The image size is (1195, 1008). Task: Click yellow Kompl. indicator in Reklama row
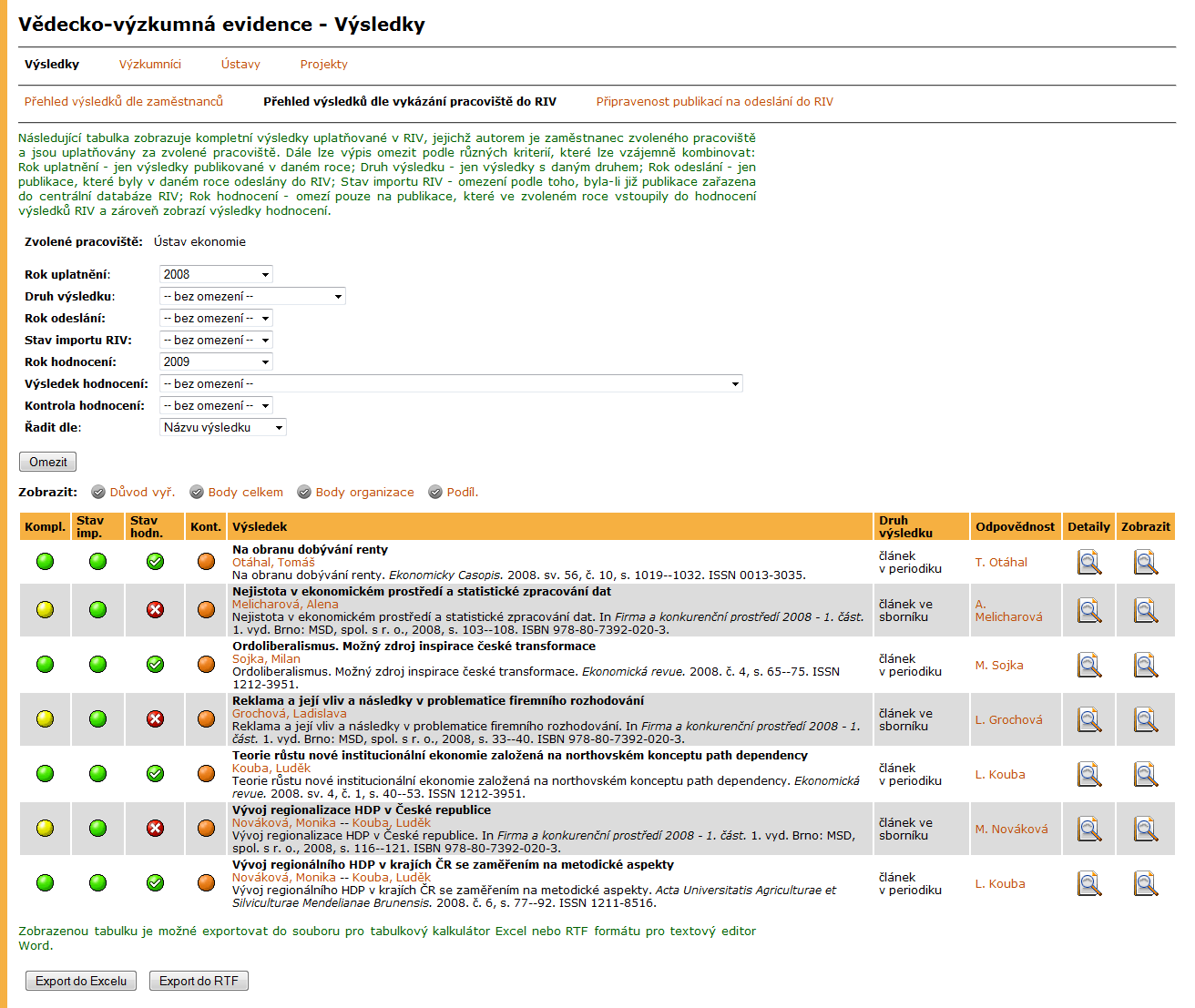(45, 718)
